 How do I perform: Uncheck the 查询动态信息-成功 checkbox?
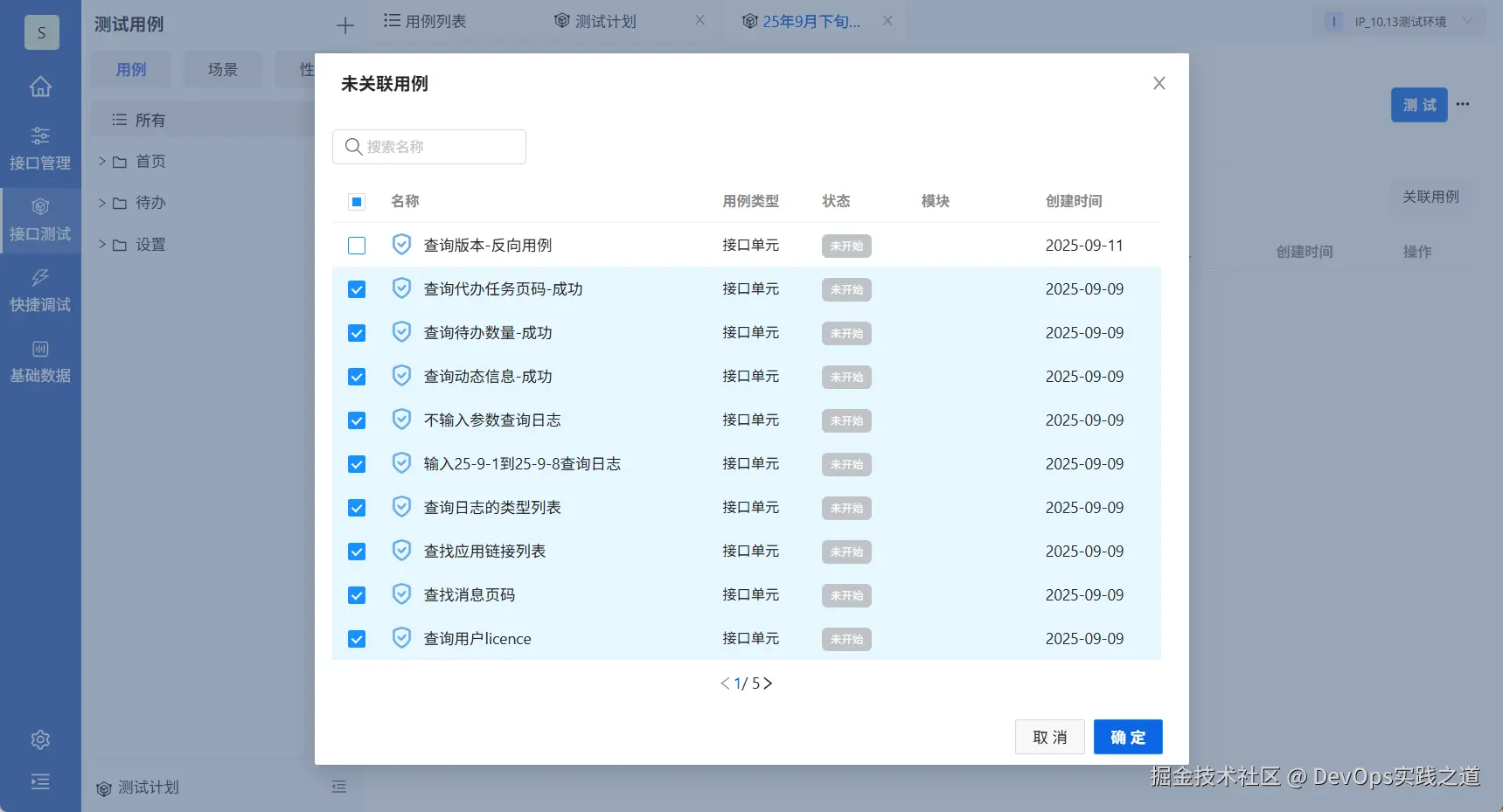[357, 377]
